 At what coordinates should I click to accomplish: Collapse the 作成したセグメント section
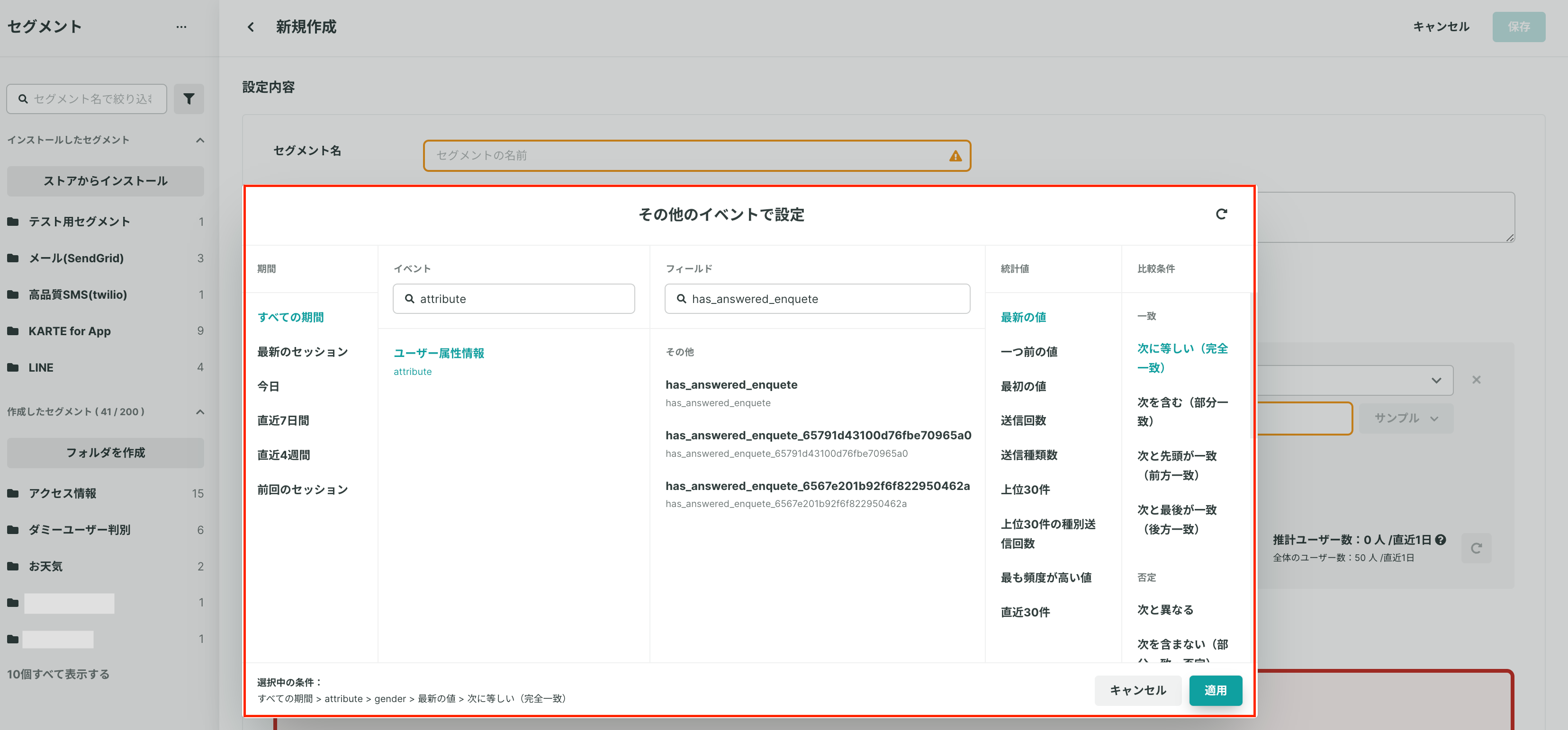click(x=199, y=412)
